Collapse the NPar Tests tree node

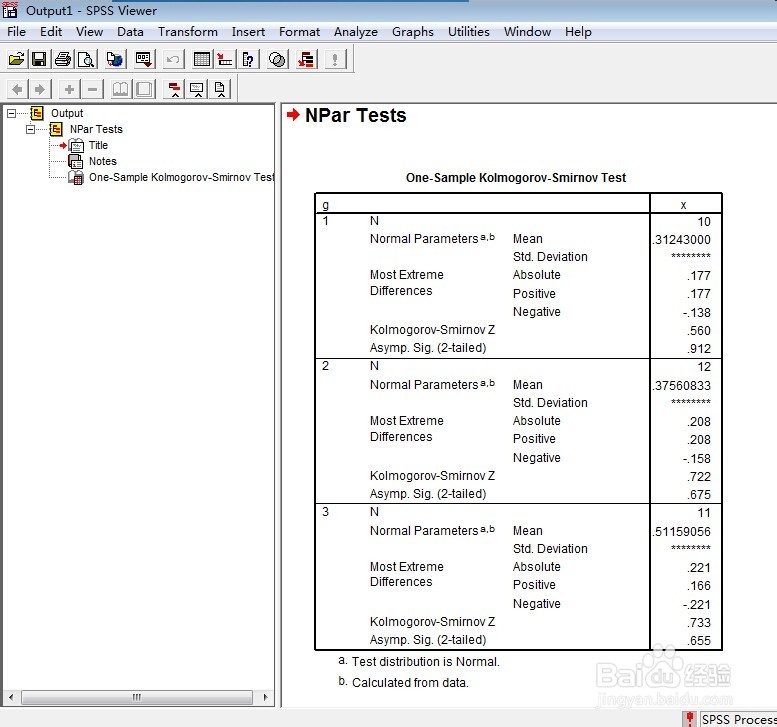(x=31, y=129)
